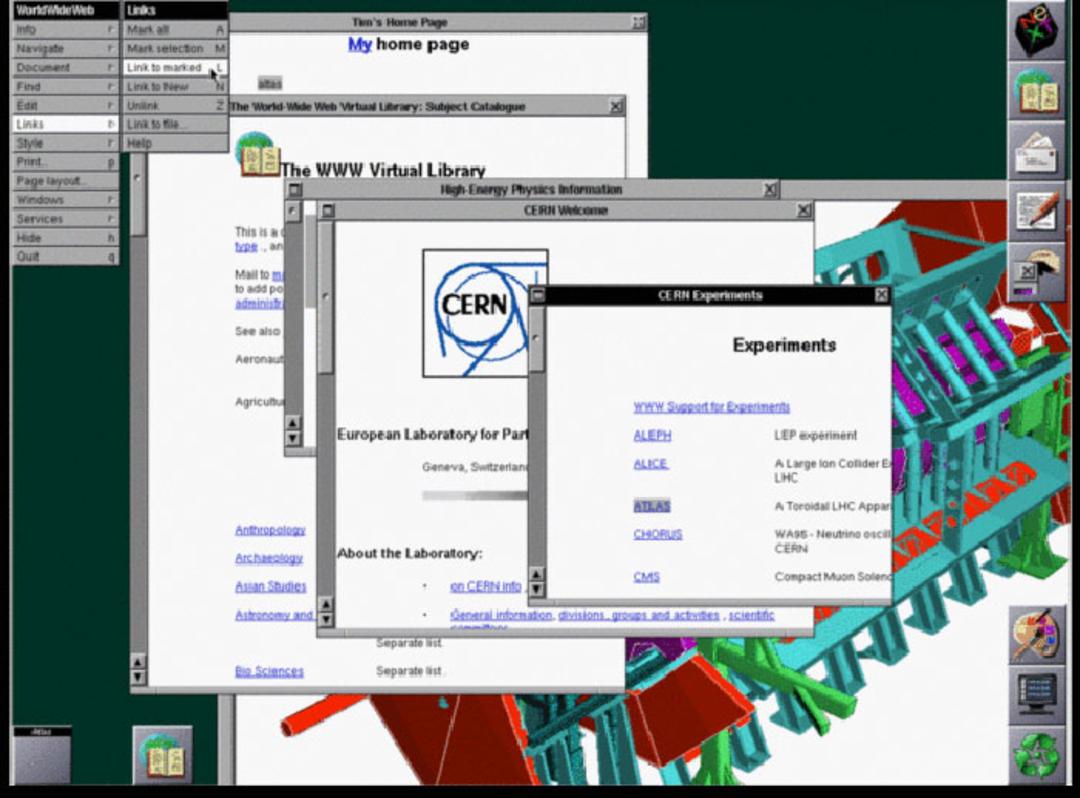Image resolution: width=1080 pixels, height=798 pixels.
Task: Click miniaturize button on CERN Welcome window
Action: point(328,211)
